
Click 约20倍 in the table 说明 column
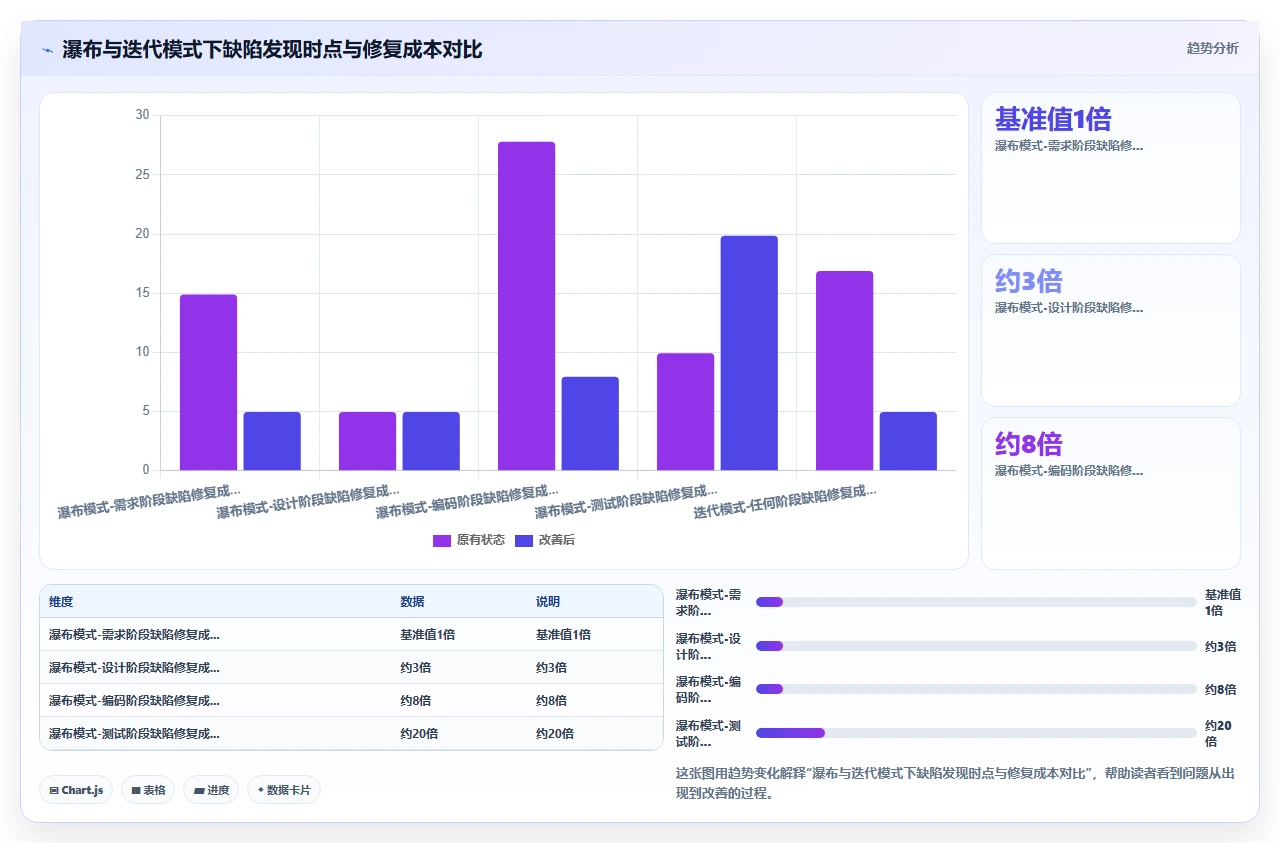pyautogui.click(x=555, y=733)
